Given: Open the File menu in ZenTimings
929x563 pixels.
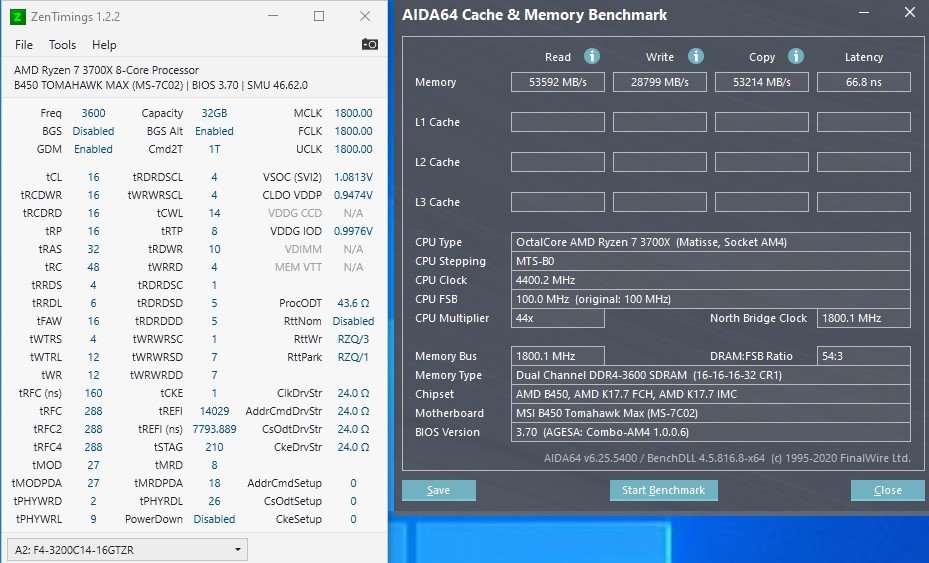Looking at the screenshot, I should click(x=24, y=45).
